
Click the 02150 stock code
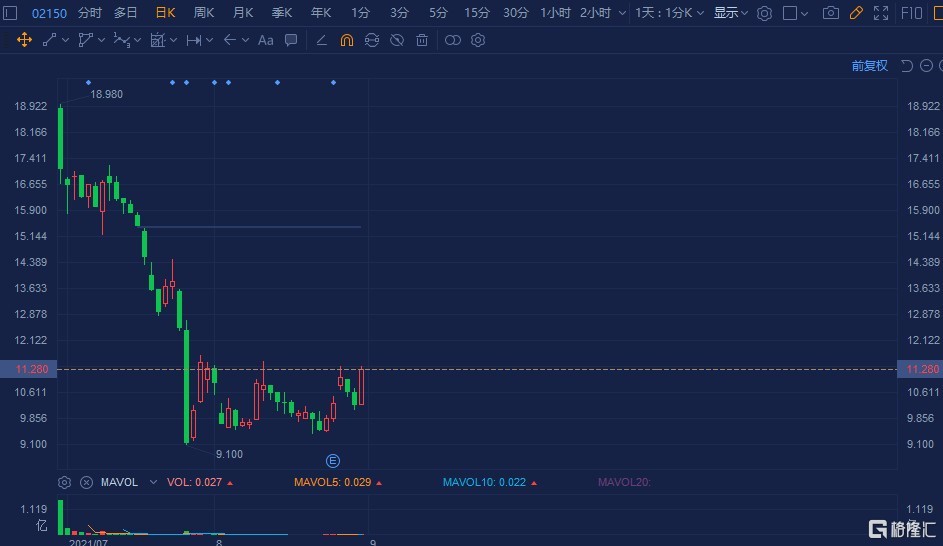(x=49, y=13)
